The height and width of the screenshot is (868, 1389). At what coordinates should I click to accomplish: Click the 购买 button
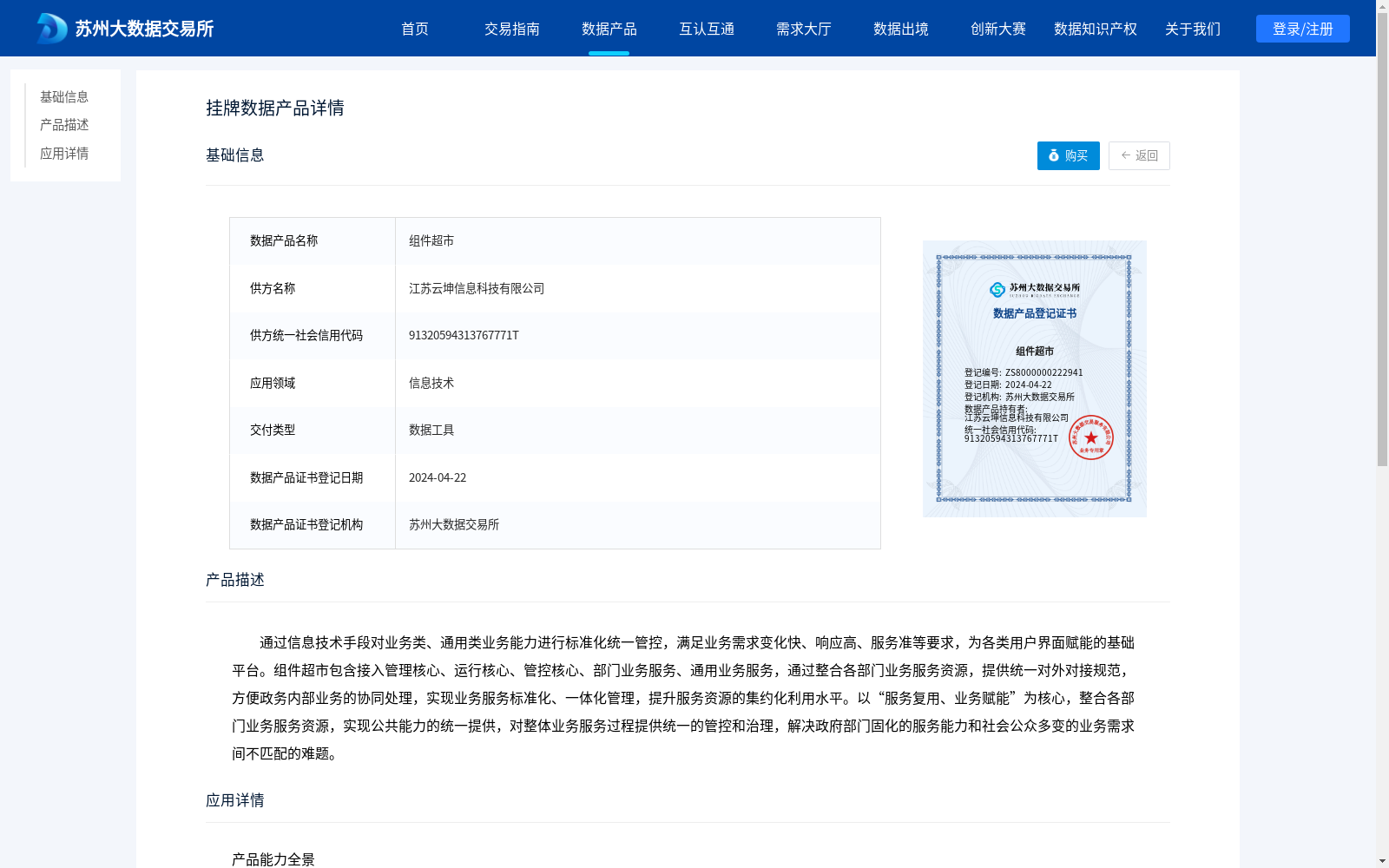[x=1068, y=155]
